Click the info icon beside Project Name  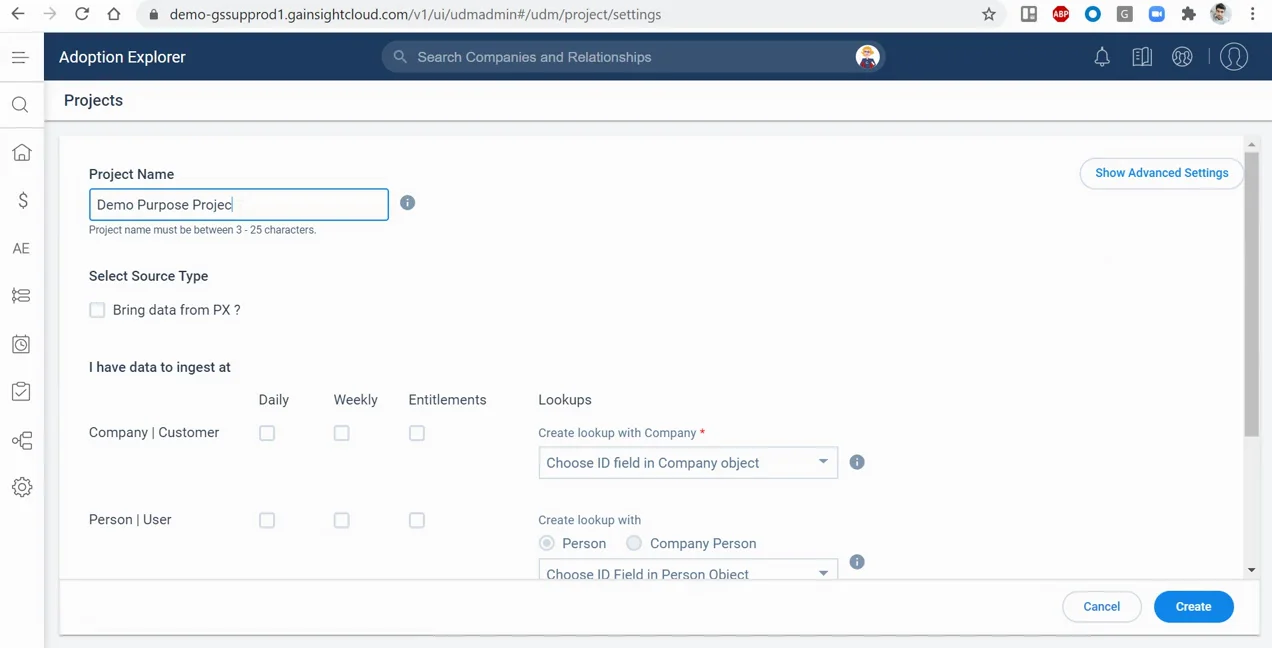[407, 203]
